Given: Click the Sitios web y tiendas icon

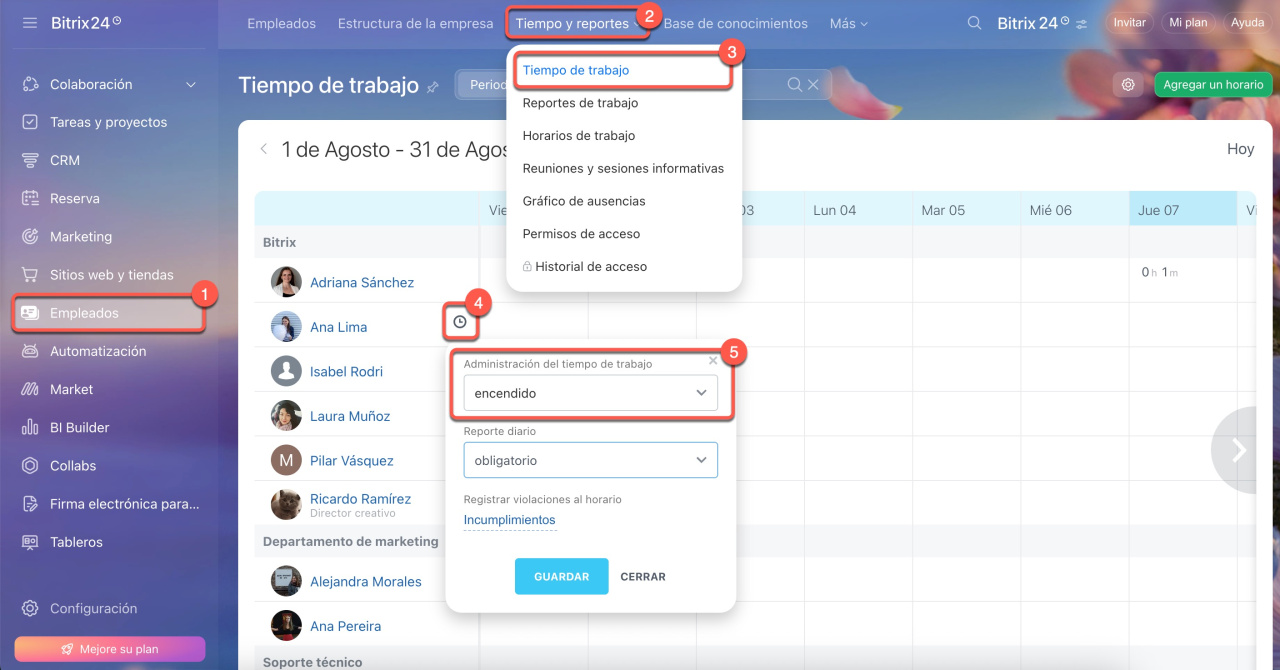Looking at the screenshot, I should pos(30,275).
